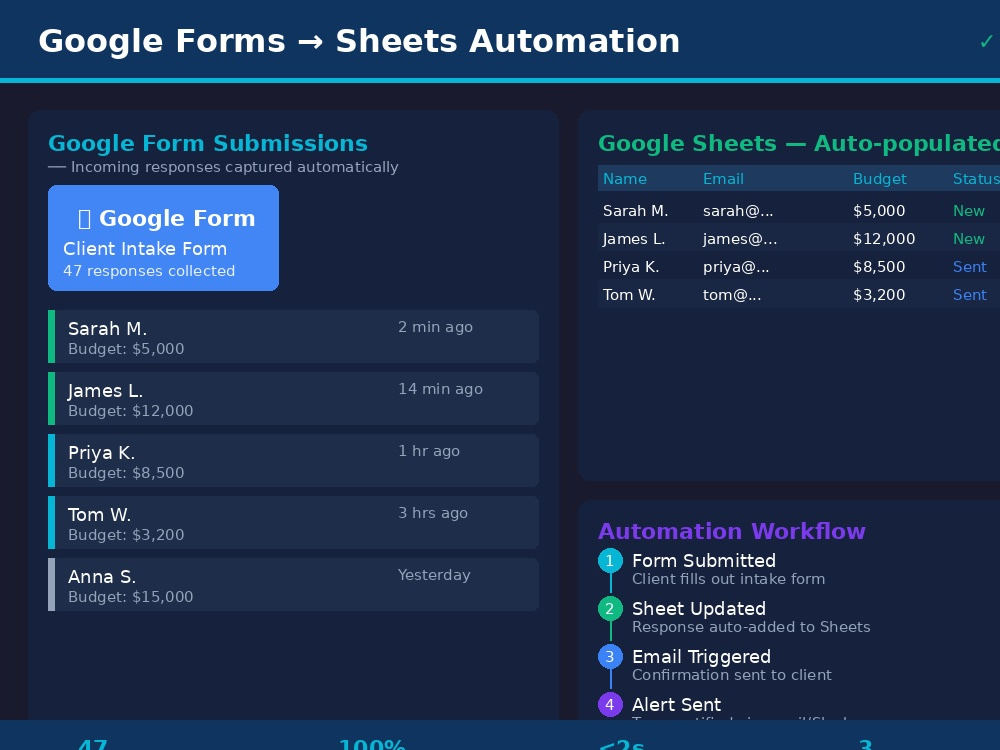Click workflow step 3 circle icon
Image resolution: width=1000 pixels, height=750 pixels.
(x=610, y=656)
